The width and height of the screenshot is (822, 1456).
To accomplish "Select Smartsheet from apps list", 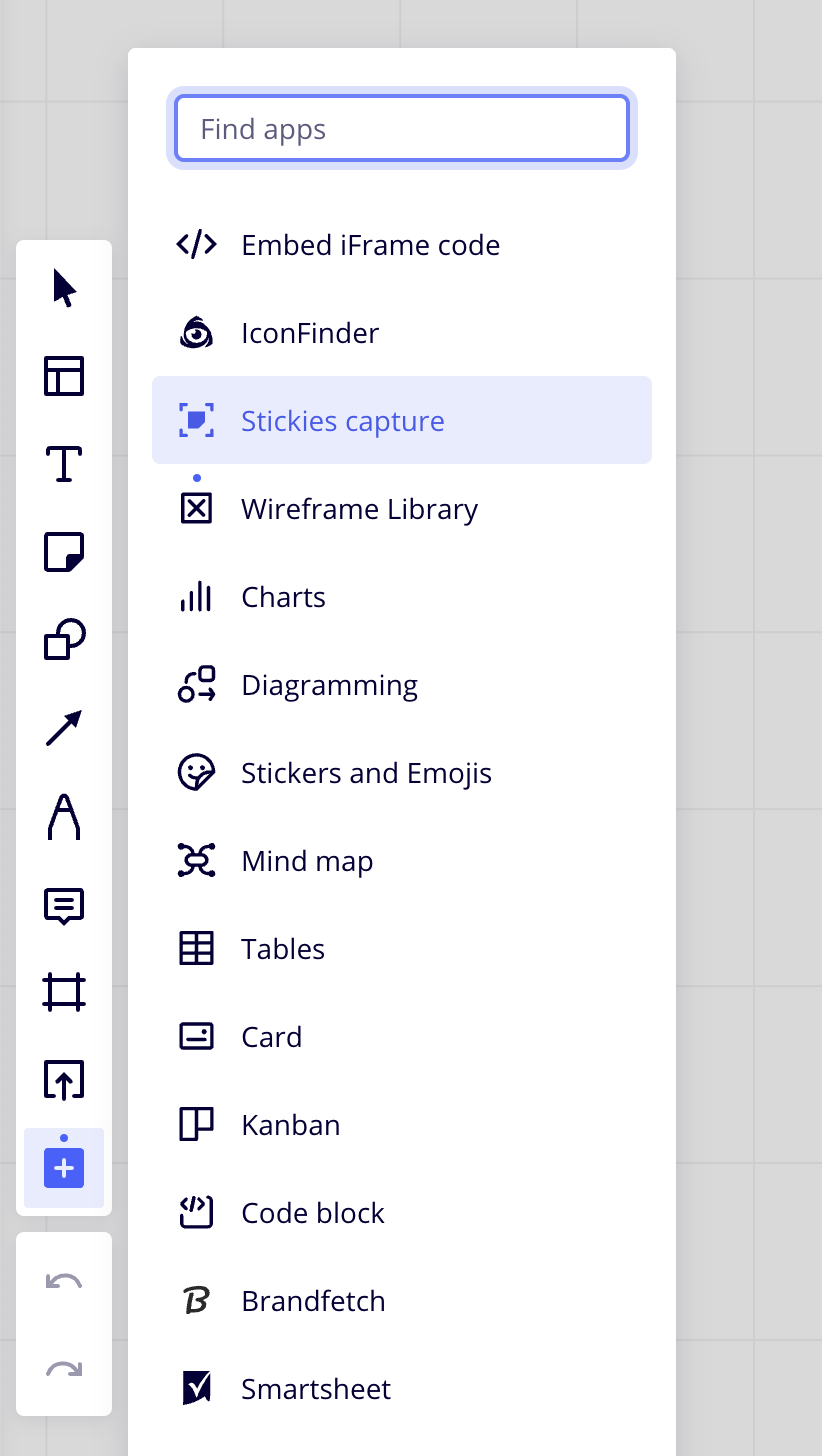I will [316, 1389].
